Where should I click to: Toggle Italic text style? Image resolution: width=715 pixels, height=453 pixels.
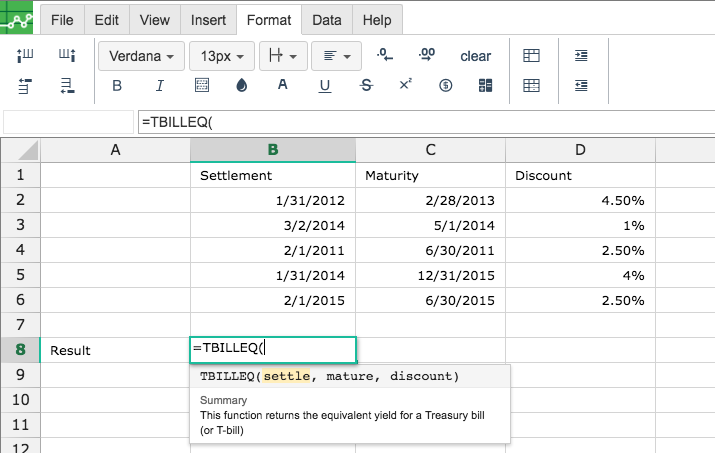point(160,86)
